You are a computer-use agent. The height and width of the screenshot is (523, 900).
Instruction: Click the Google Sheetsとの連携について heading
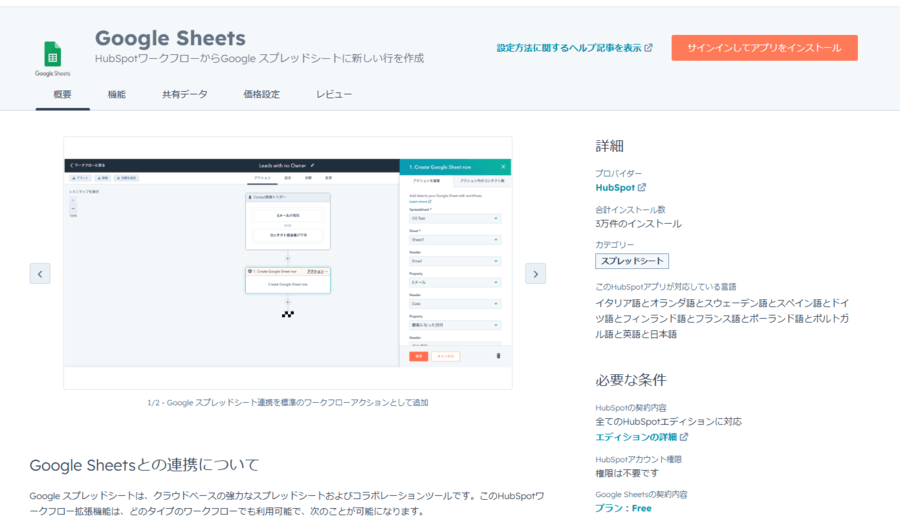(x=144, y=465)
